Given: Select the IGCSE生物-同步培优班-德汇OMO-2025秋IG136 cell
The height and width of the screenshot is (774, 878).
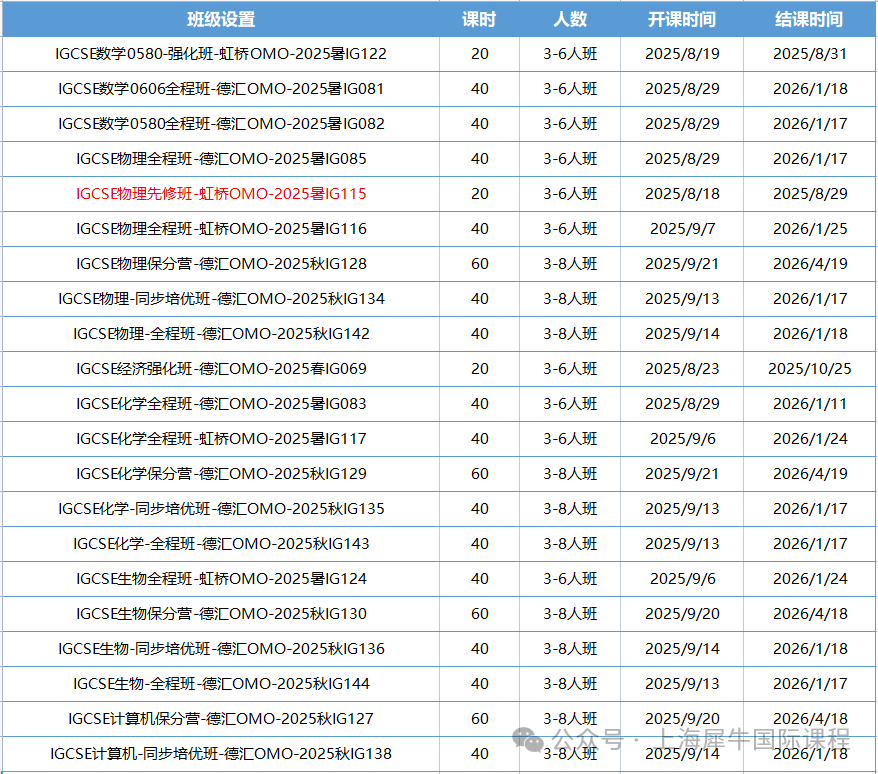Looking at the screenshot, I should [x=221, y=649].
